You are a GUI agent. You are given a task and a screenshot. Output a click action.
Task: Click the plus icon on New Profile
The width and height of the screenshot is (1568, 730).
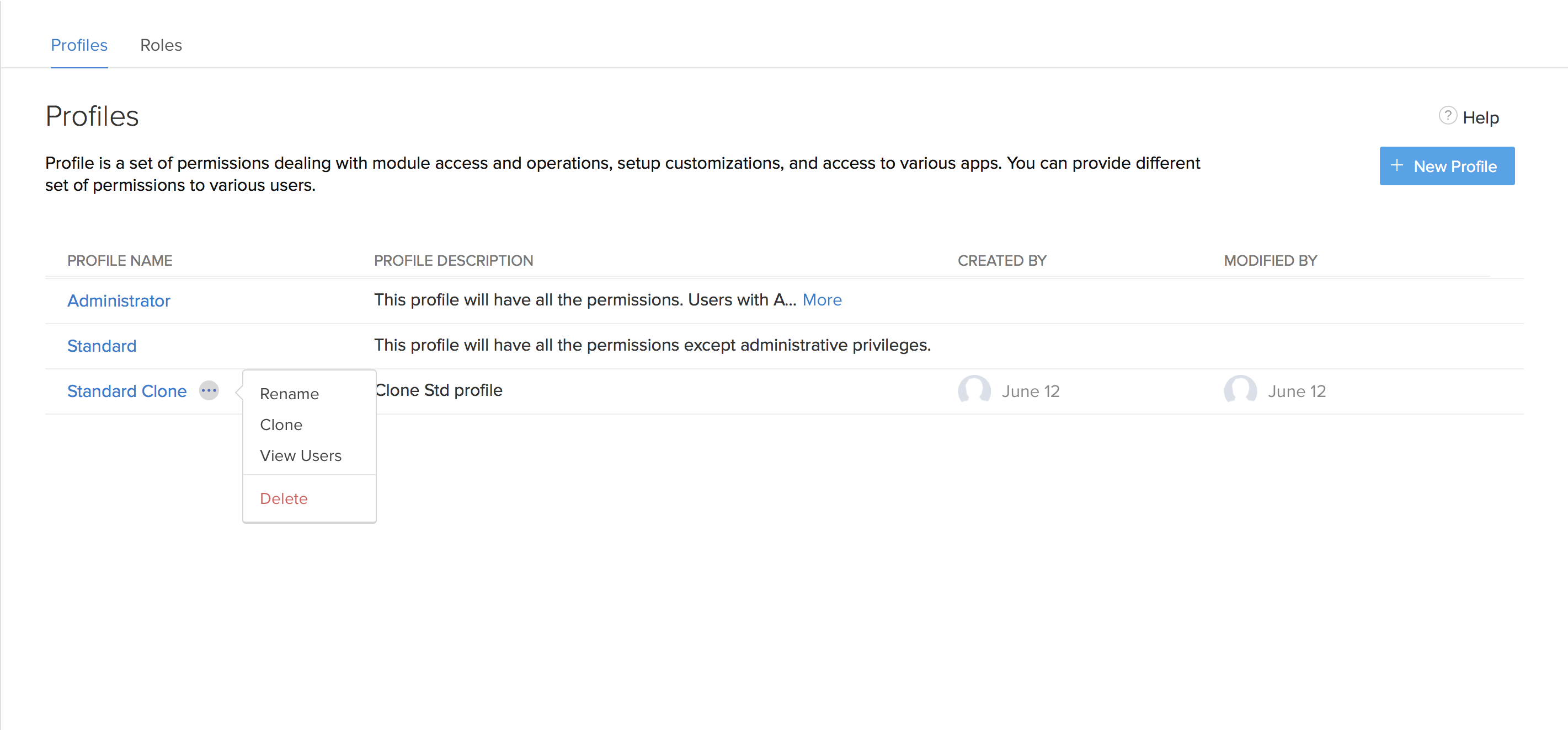1397,165
